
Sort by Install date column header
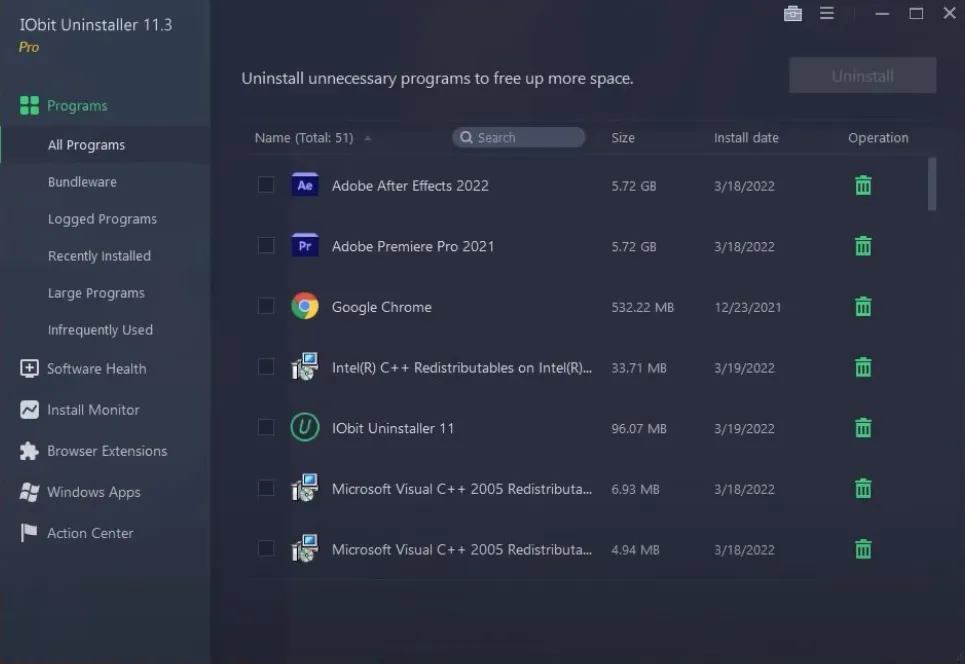746,138
